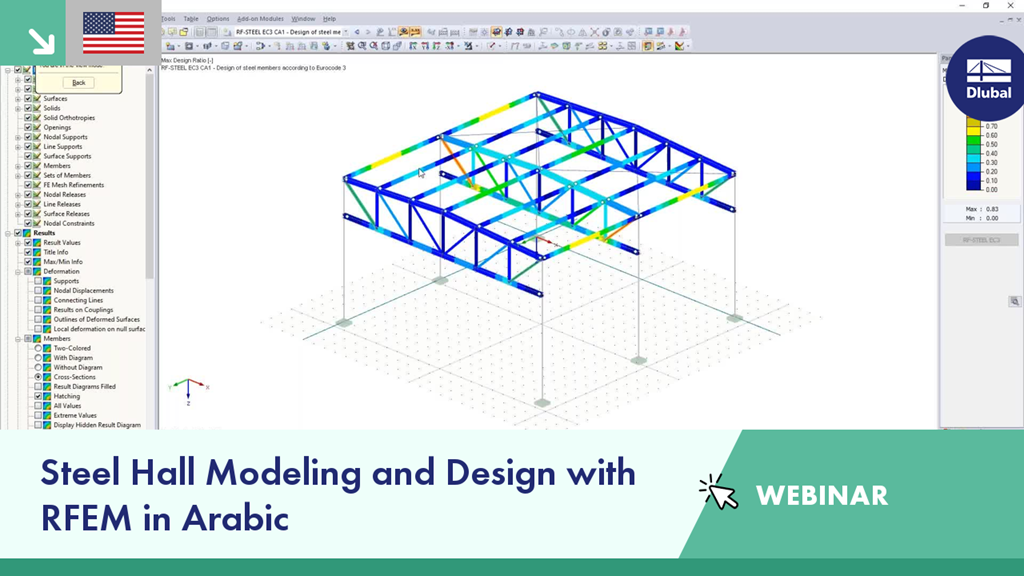Click the Extreme Values tree label
The height and width of the screenshot is (576, 1024).
pyautogui.click(x=75, y=415)
